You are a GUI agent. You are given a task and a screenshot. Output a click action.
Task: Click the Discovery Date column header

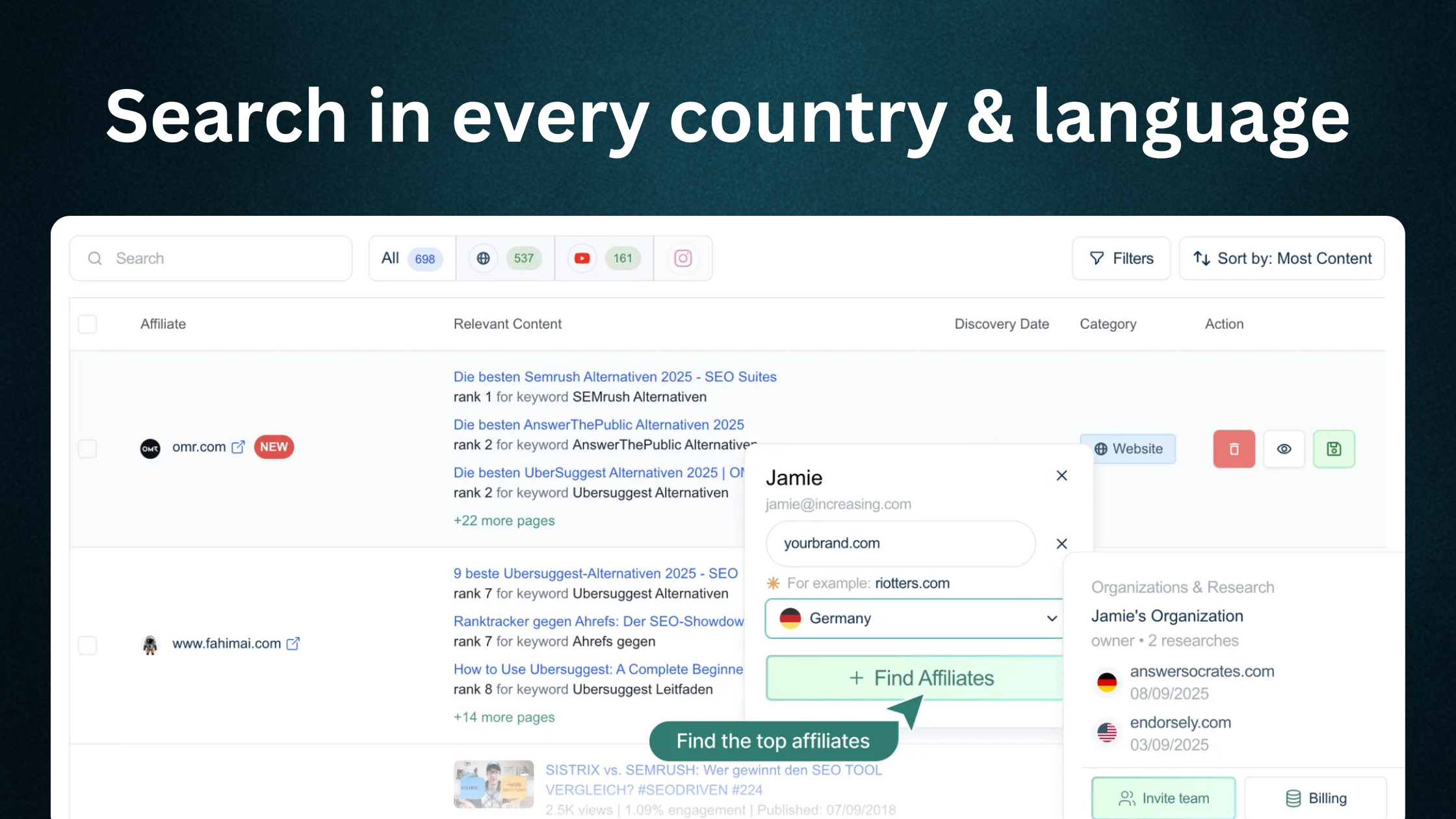(1002, 324)
